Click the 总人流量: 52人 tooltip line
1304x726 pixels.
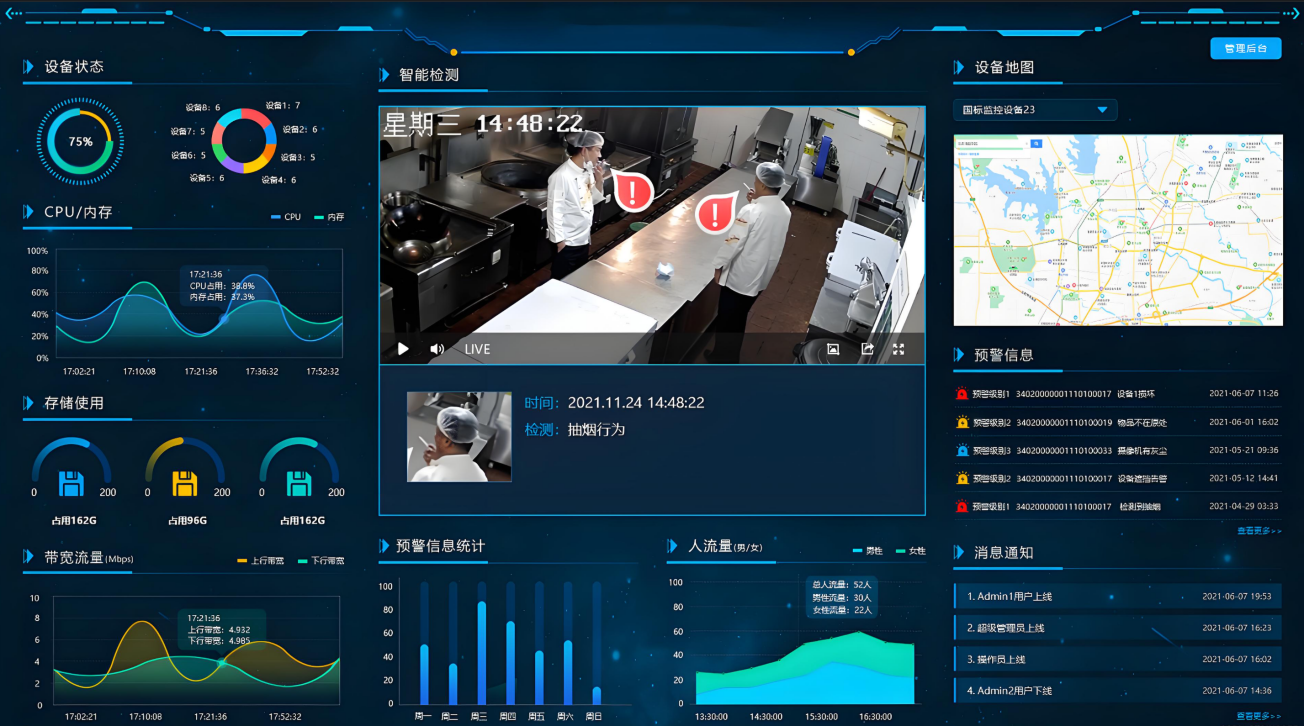click(x=842, y=584)
